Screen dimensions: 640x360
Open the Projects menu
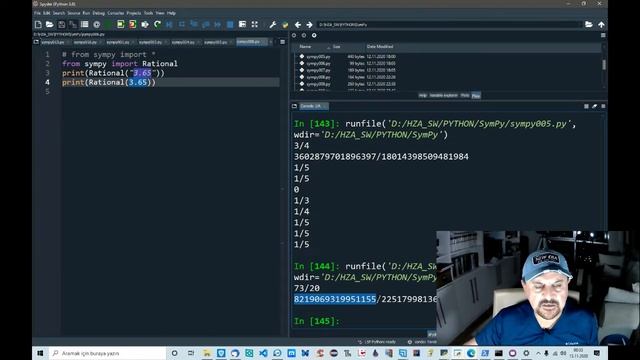click(x=133, y=13)
